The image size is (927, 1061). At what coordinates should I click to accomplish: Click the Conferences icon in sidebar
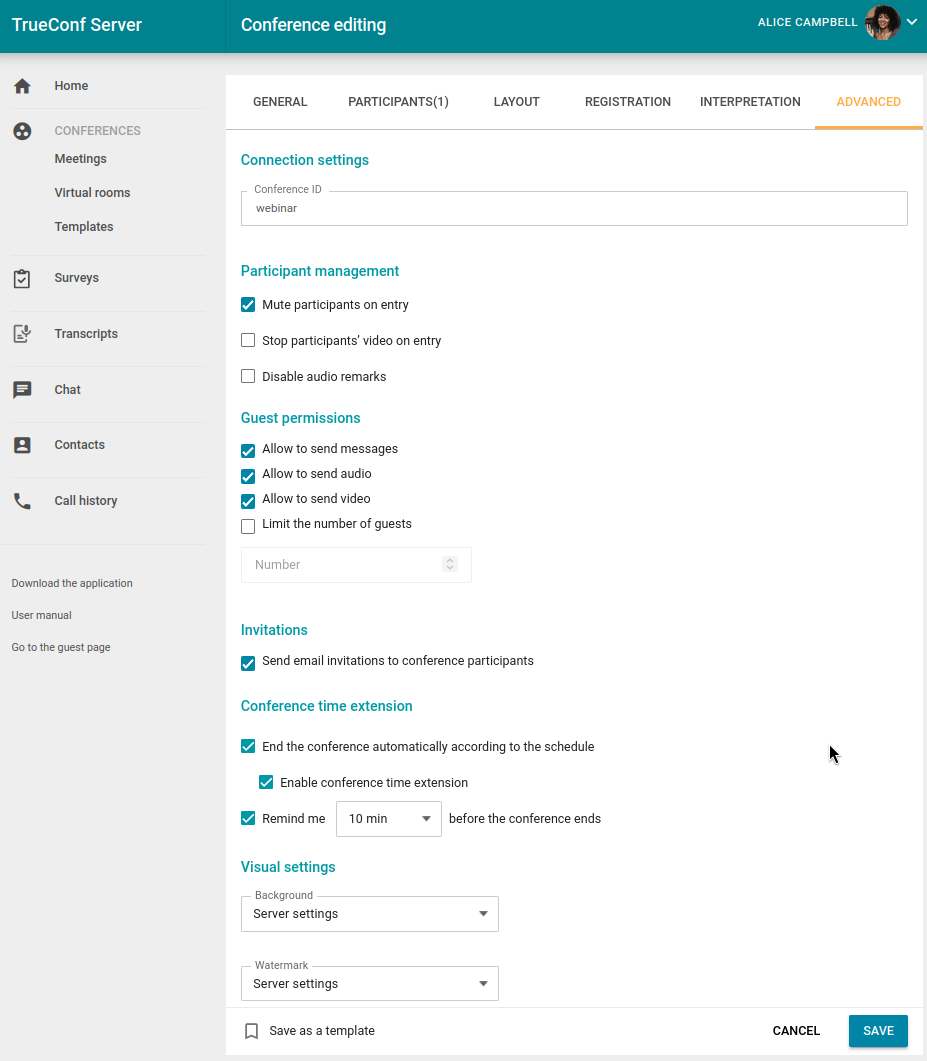point(22,131)
